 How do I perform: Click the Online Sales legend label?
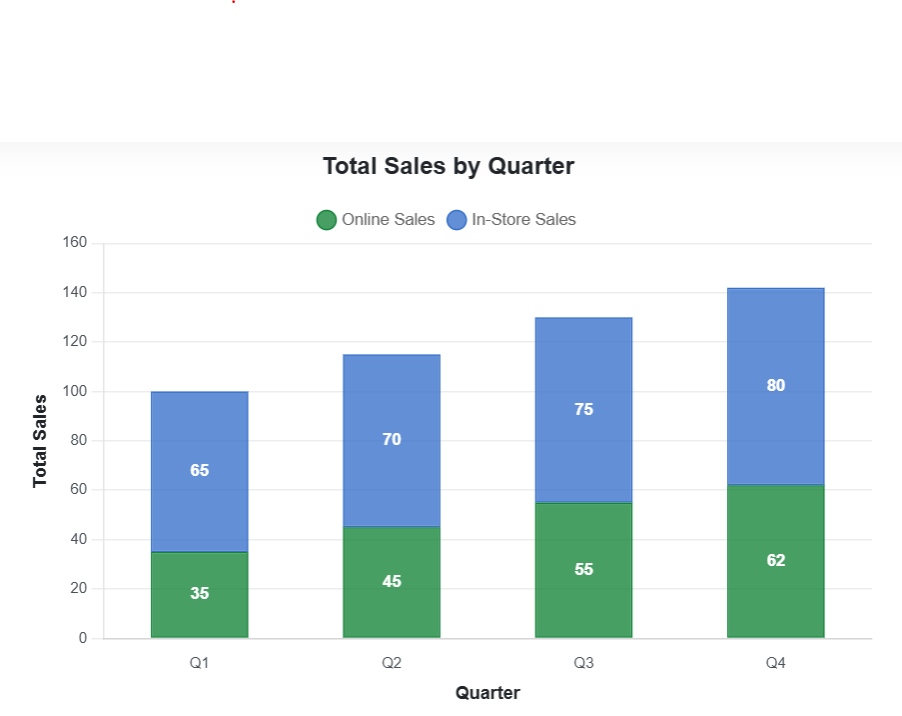pyautogui.click(x=388, y=220)
